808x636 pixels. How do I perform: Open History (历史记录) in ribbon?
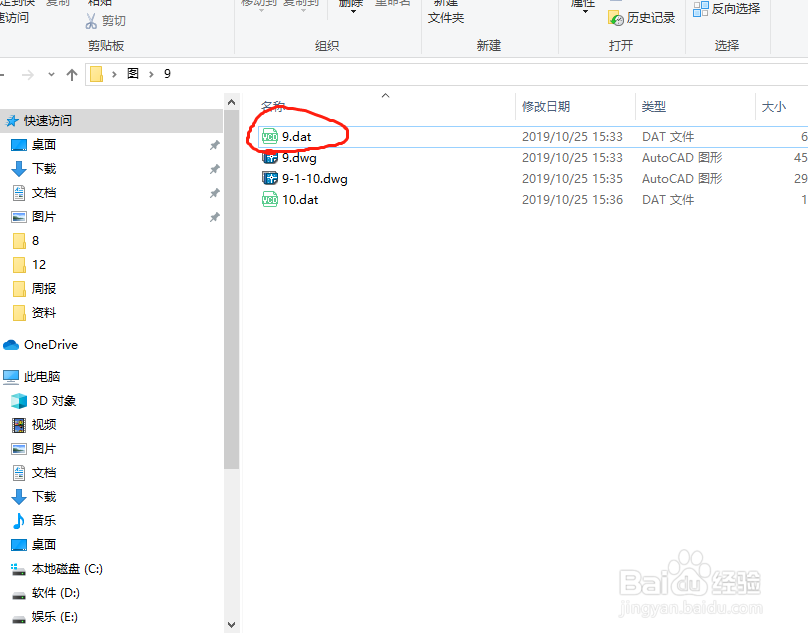(x=642, y=18)
